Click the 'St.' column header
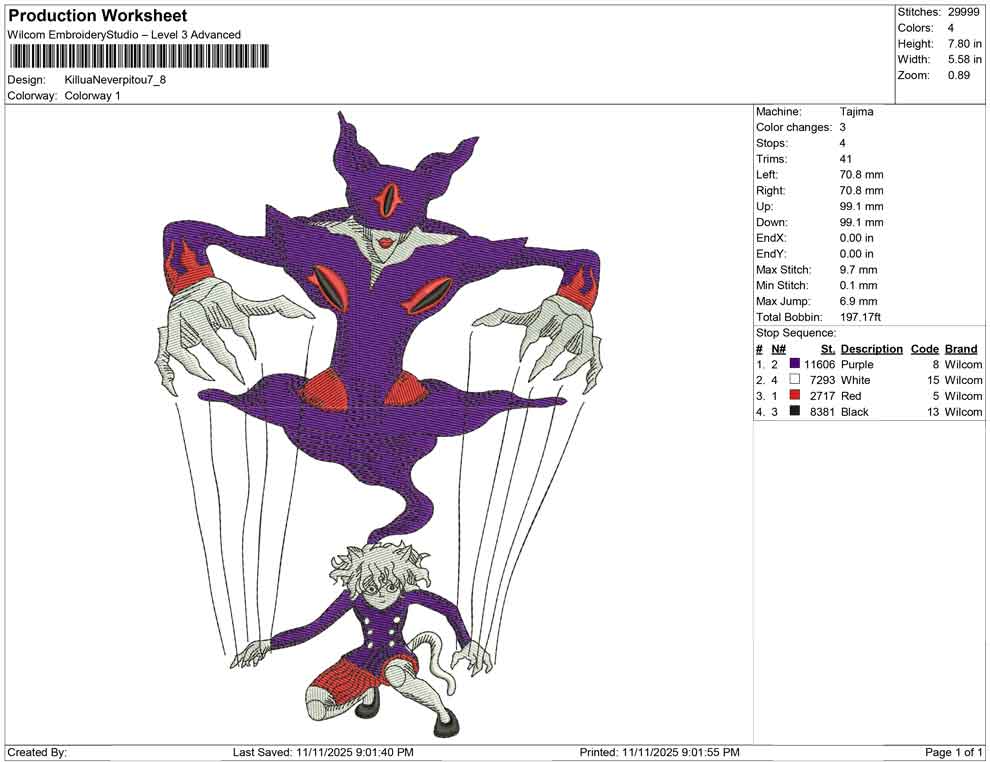 (x=828, y=349)
